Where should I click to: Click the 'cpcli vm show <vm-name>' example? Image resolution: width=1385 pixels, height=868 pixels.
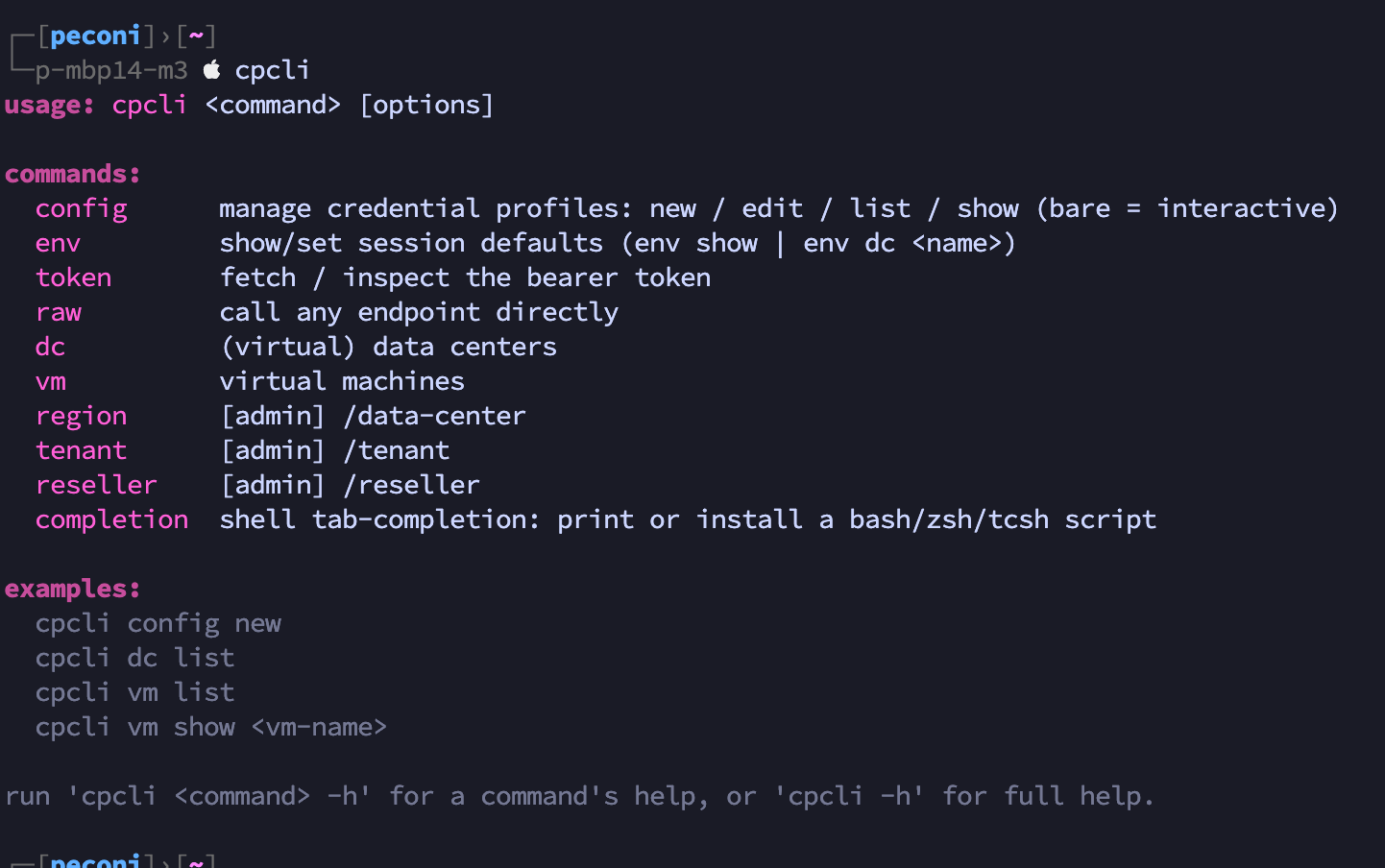coord(211,727)
